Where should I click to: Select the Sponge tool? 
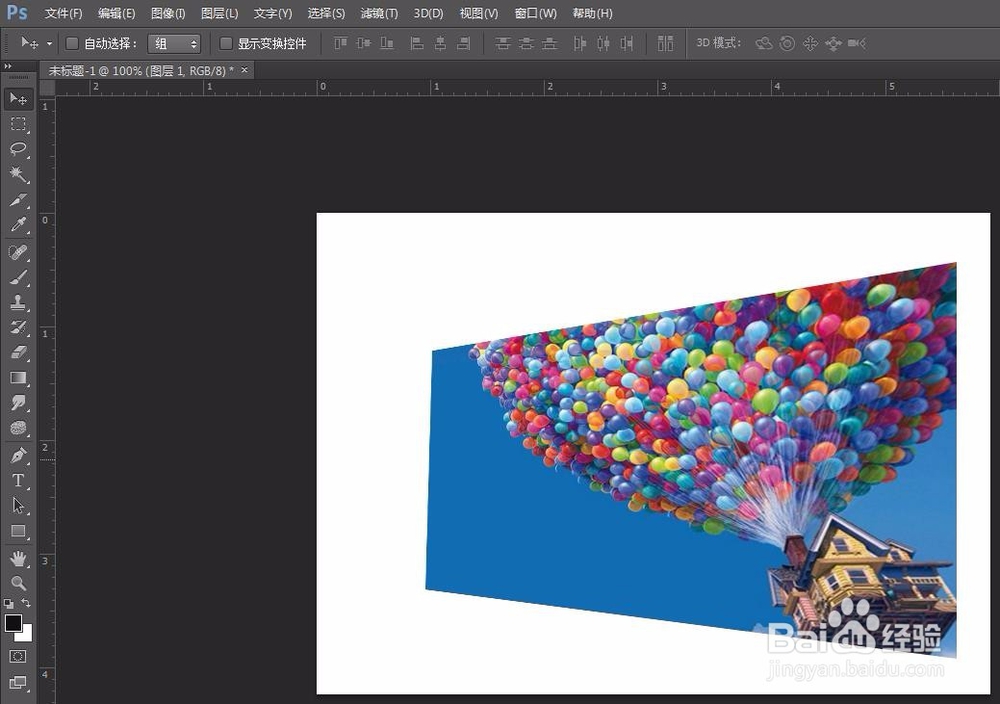[18, 428]
